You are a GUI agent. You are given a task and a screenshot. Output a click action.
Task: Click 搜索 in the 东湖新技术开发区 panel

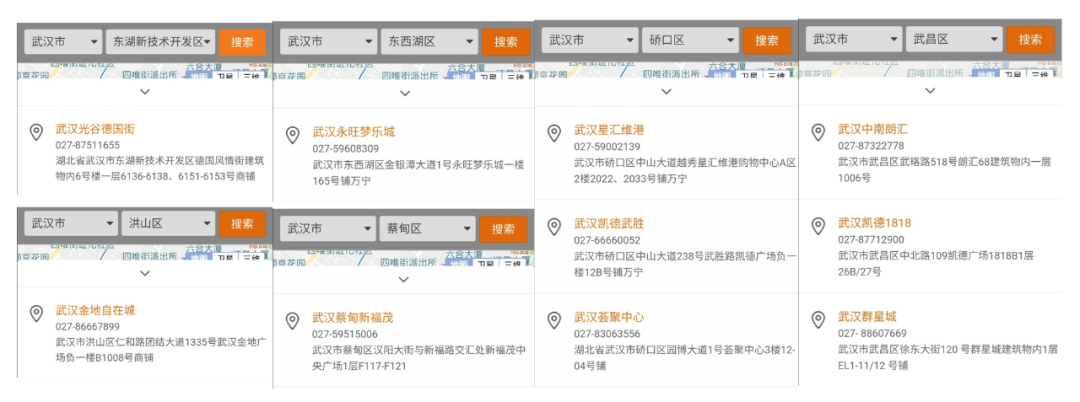point(242,41)
